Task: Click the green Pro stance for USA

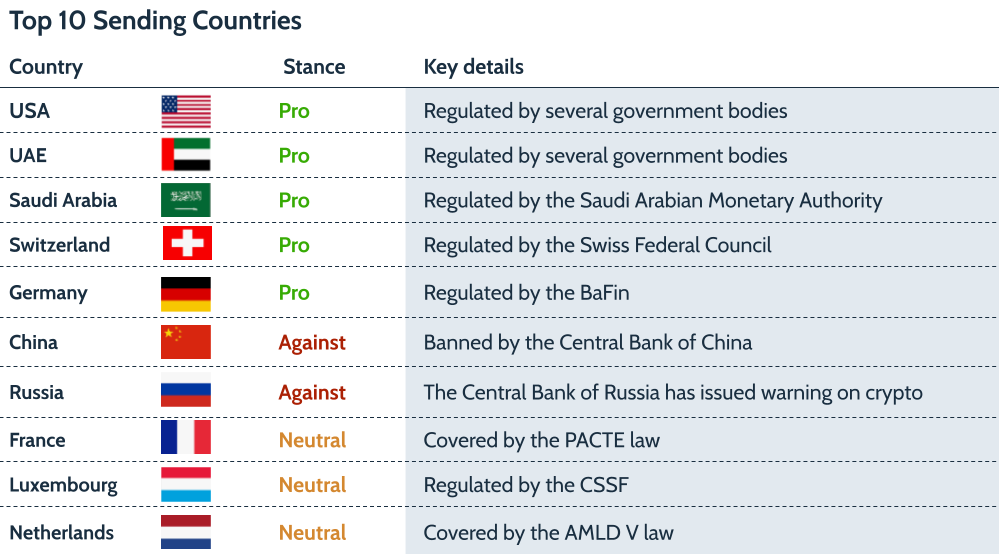Action: point(294,111)
